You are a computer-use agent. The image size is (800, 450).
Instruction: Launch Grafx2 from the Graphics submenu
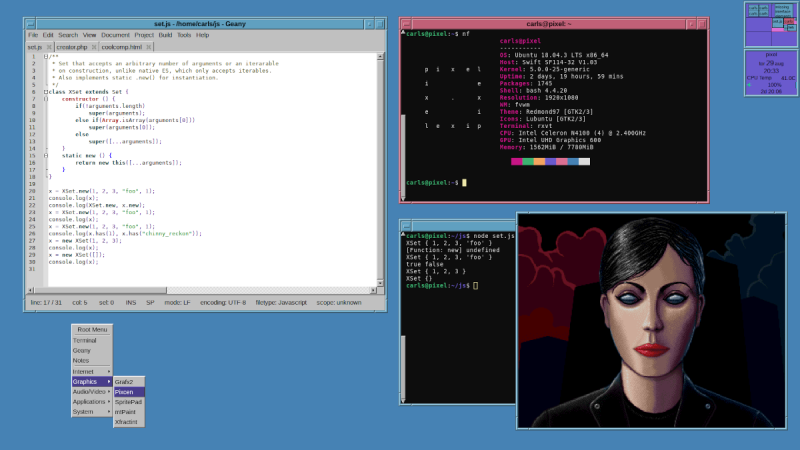pyautogui.click(x=129, y=382)
